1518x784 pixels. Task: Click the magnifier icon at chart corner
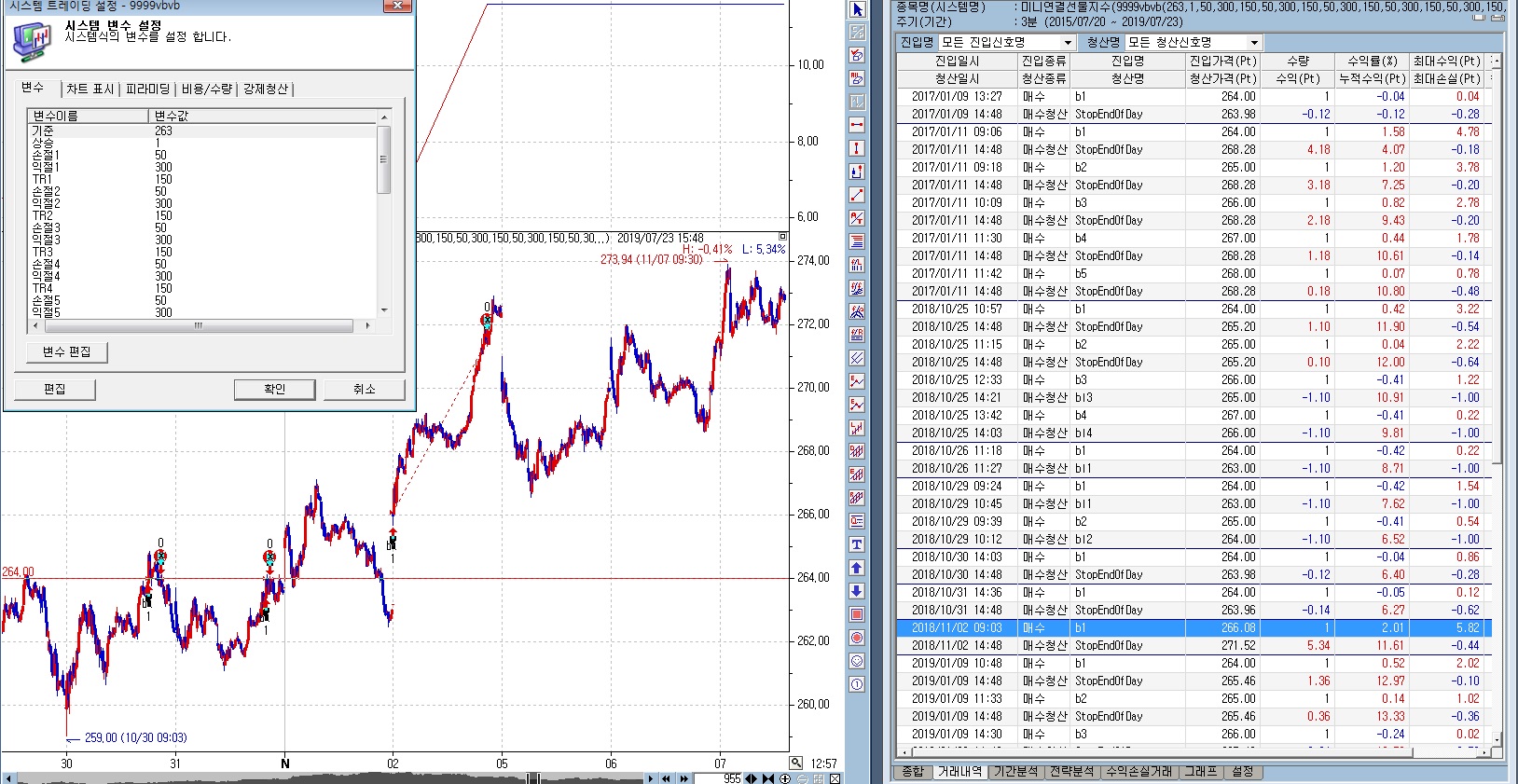pos(796,763)
